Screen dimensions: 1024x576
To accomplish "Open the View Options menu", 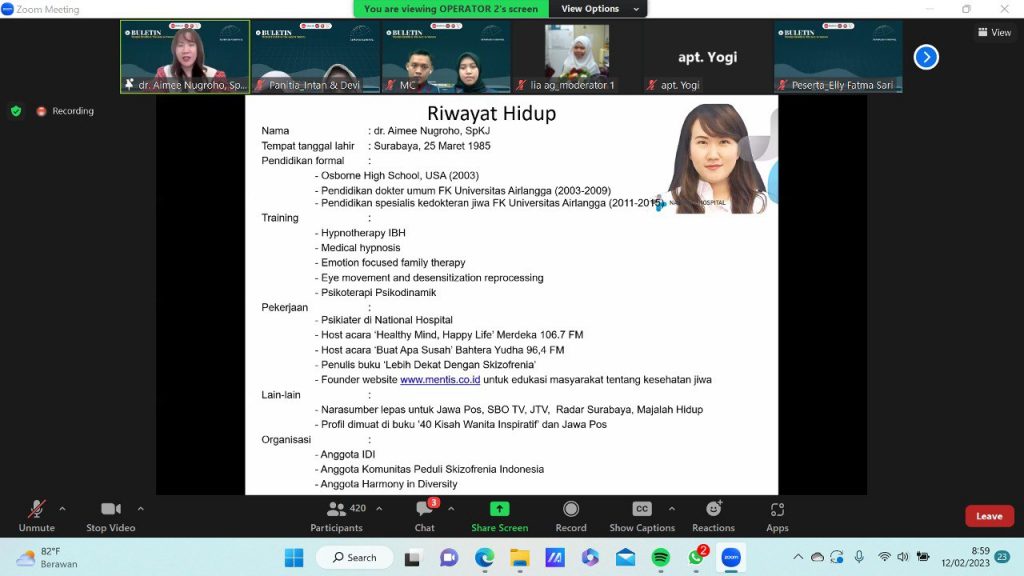I will (590, 9).
